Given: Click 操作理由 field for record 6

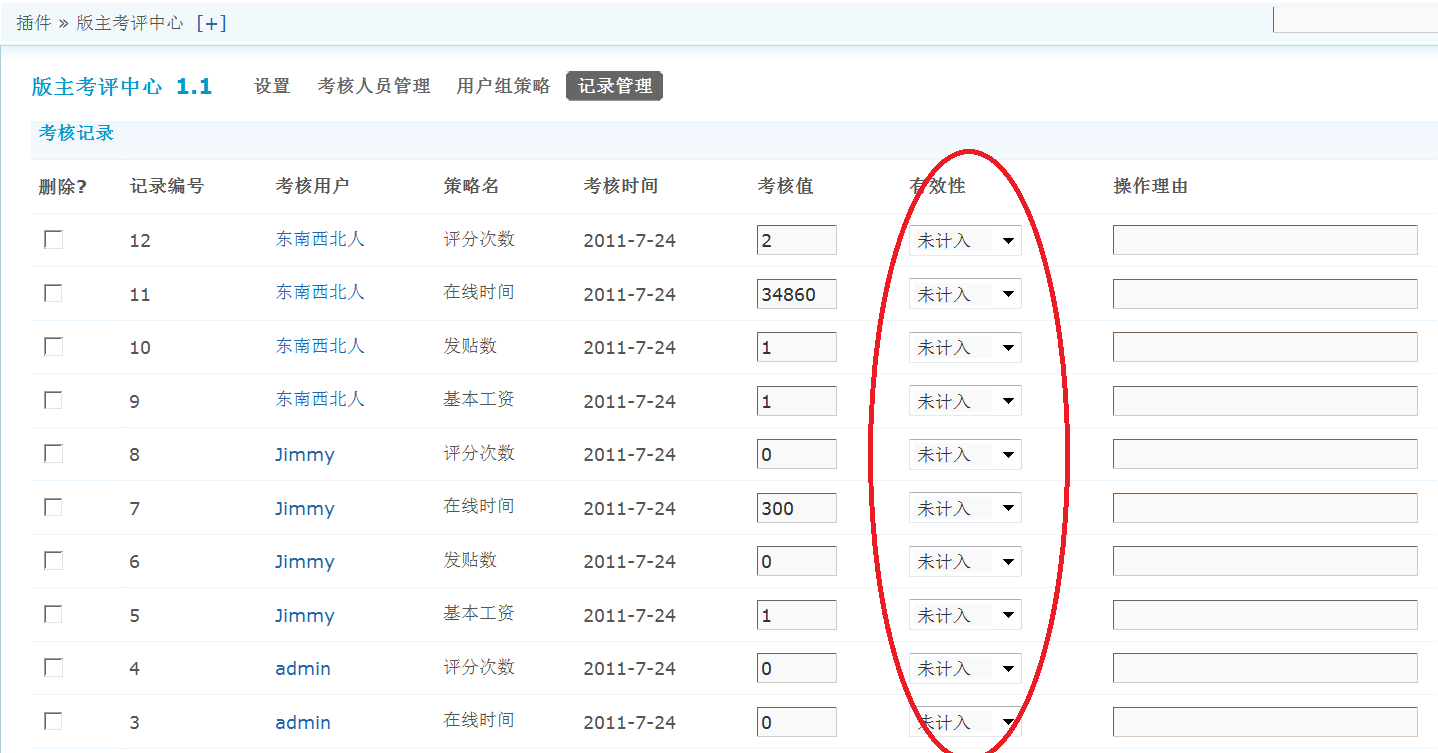Looking at the screenshot, I should pyautogui.click(x=1265, y=561).
